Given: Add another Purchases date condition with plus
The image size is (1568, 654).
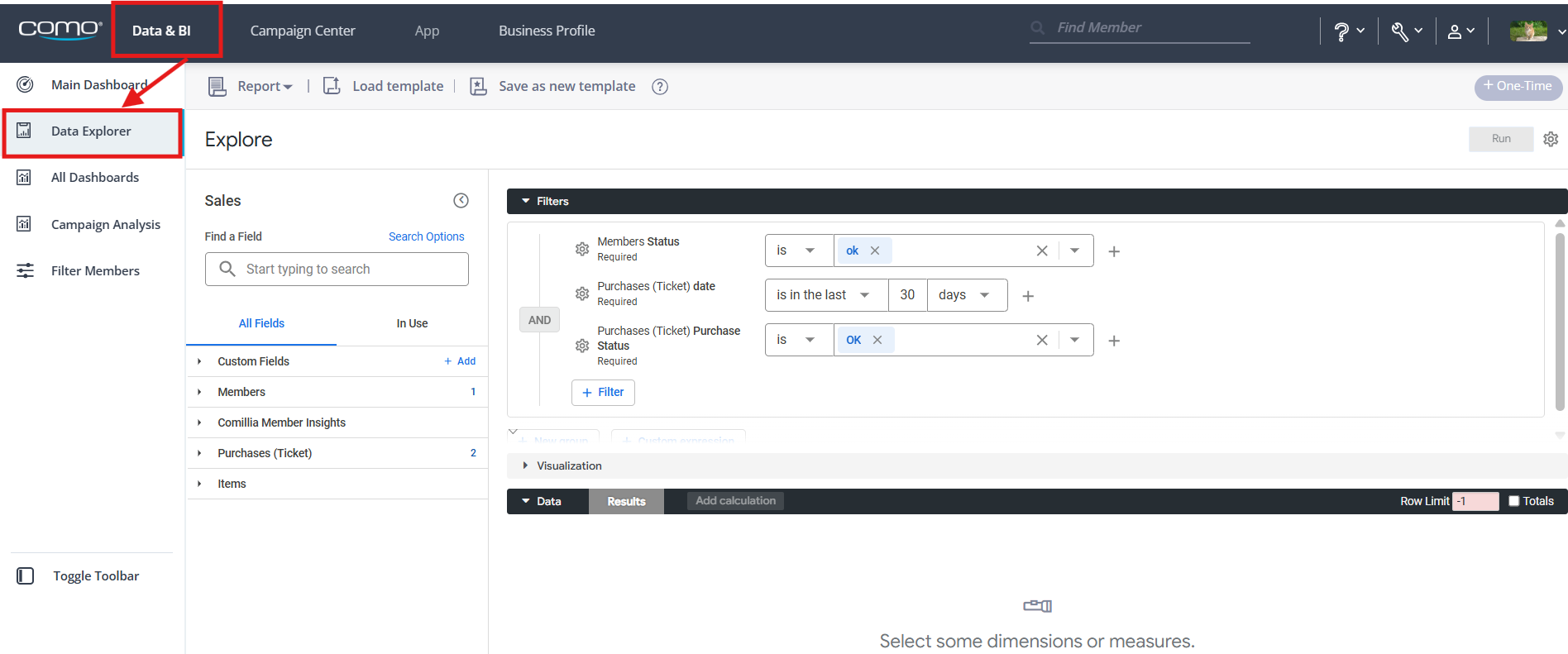Looking at the screenshot, I should pyautogui.click(x=1028, y=296).
